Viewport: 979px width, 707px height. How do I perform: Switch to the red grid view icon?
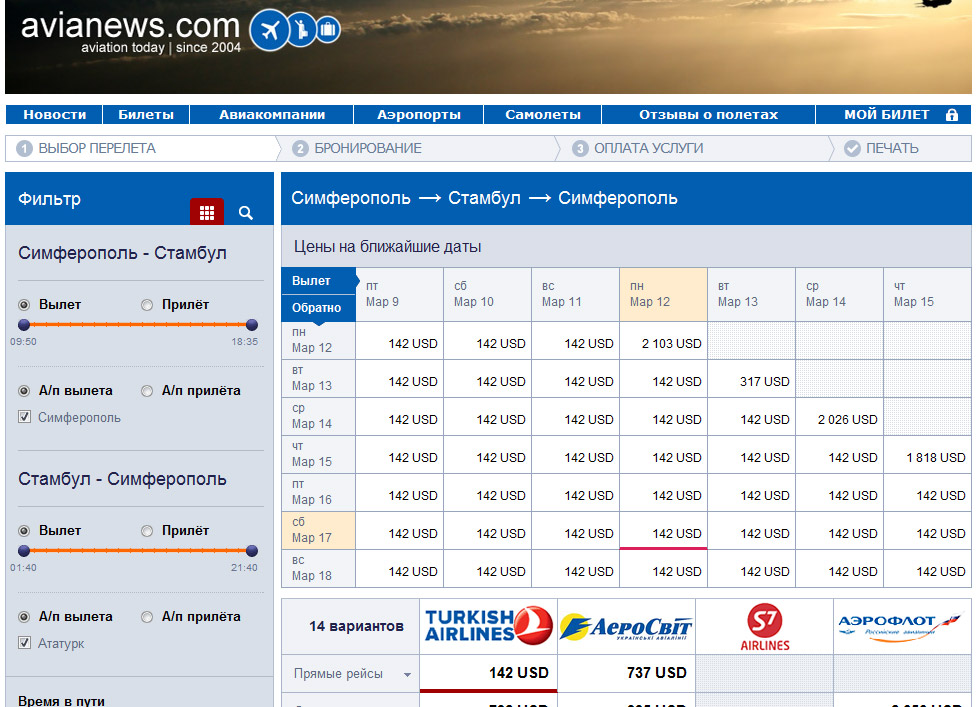coord(207,212)
